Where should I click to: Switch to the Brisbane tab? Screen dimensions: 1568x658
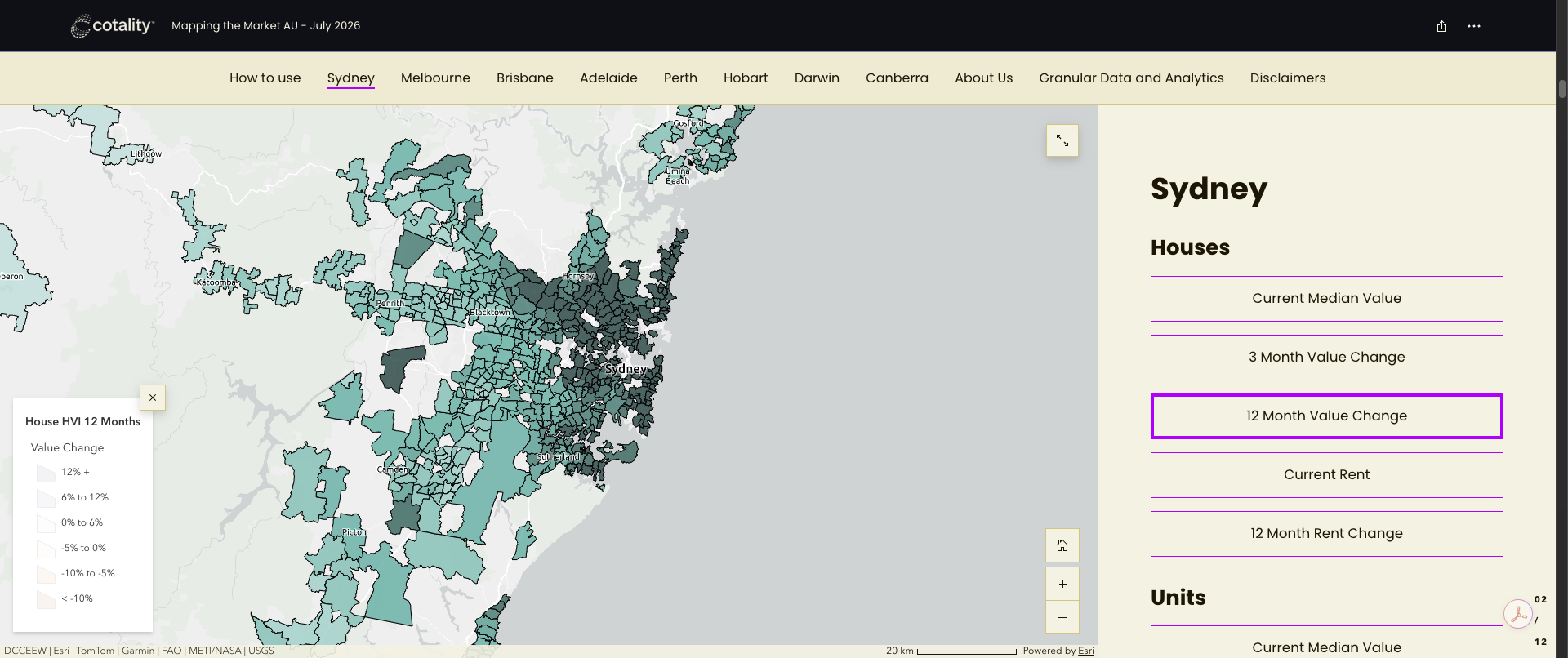coord(525,78)
